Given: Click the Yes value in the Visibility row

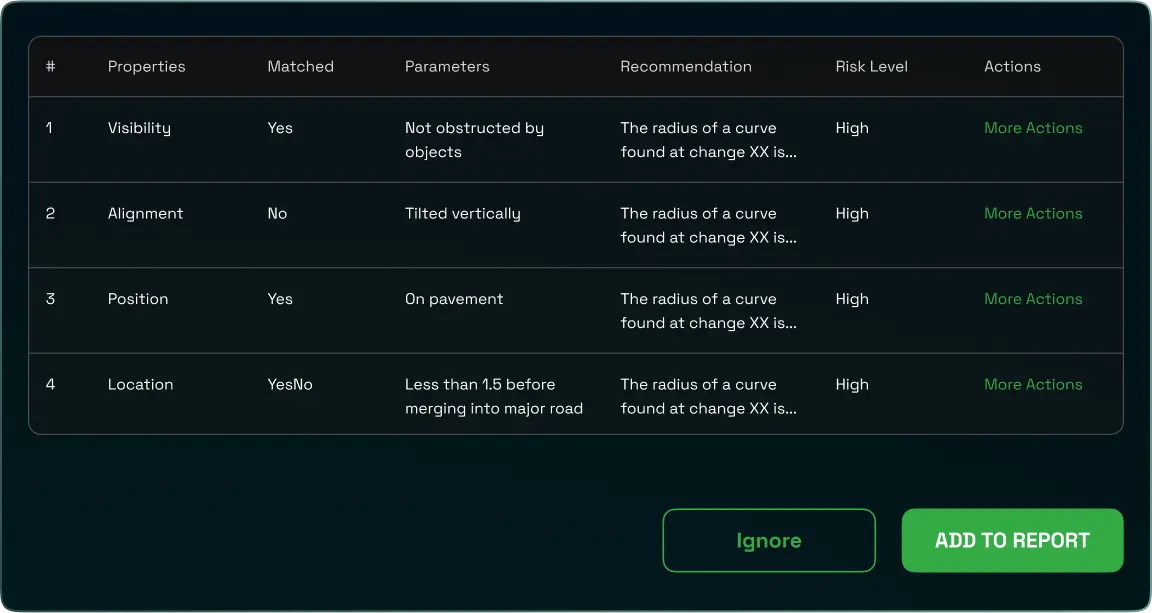Looking at the screenshot, I should 279,127.
